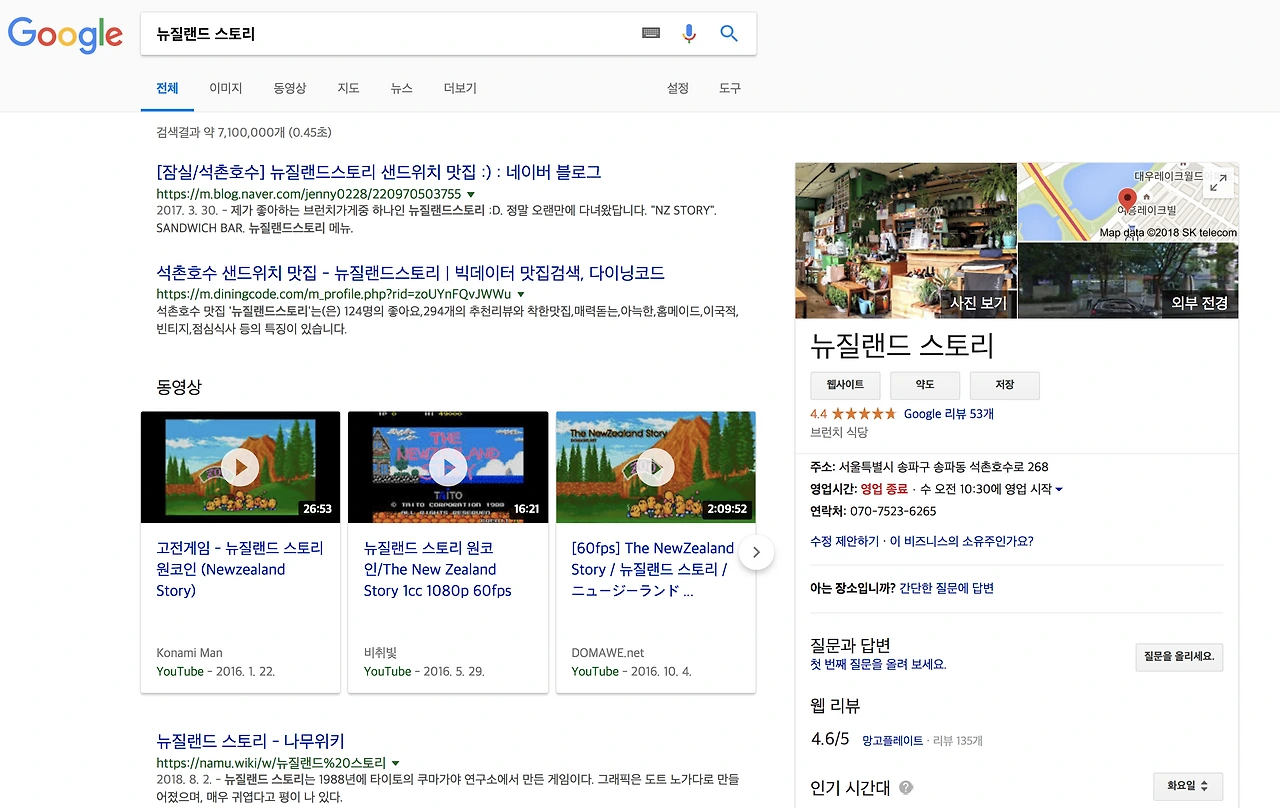Switch to the 지도 tab
Viewport: 1280px width, 808px height.
[x=348, y=88]
